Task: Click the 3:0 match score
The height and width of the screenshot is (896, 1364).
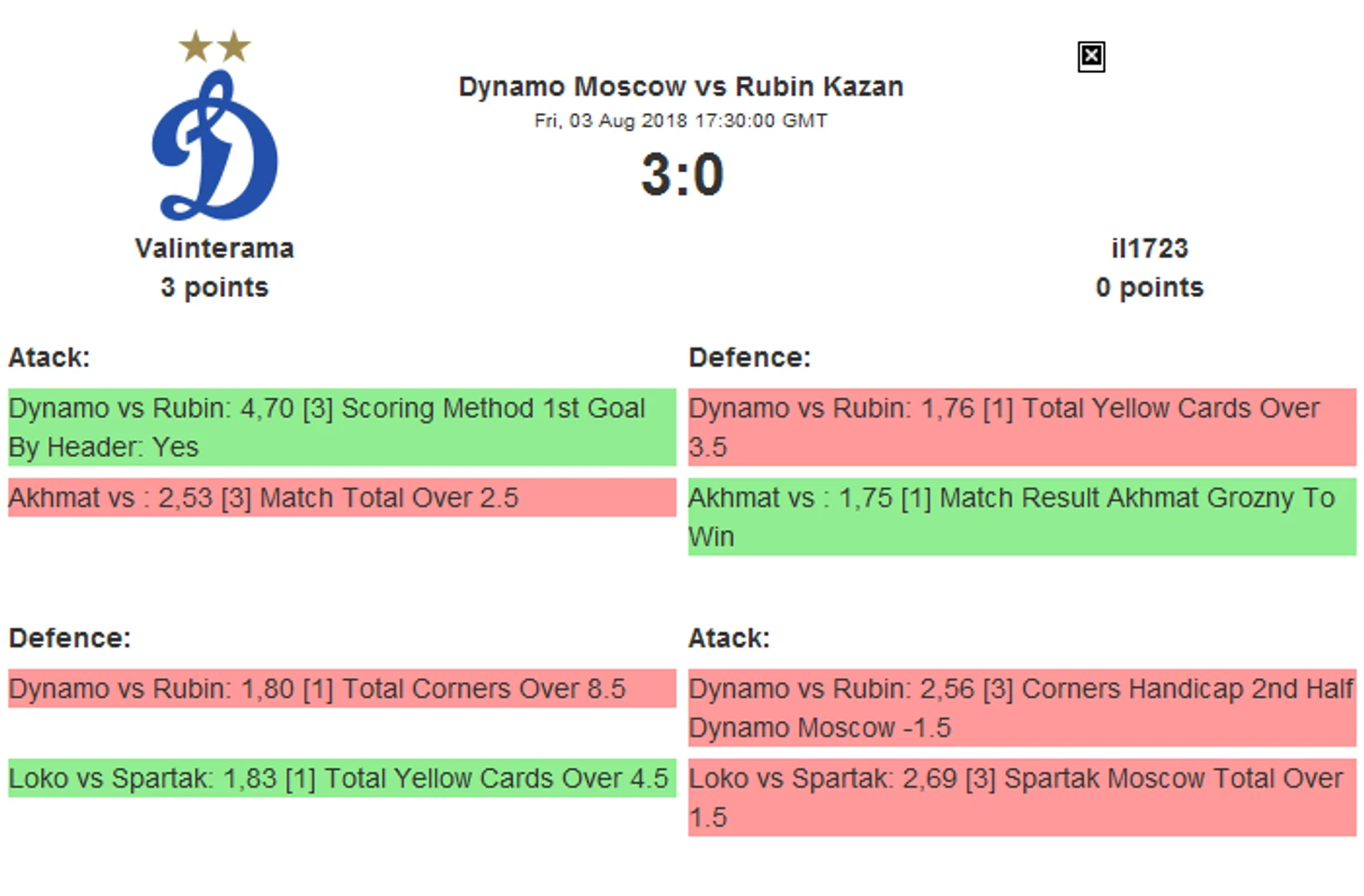Action: (x=682, y=175)
